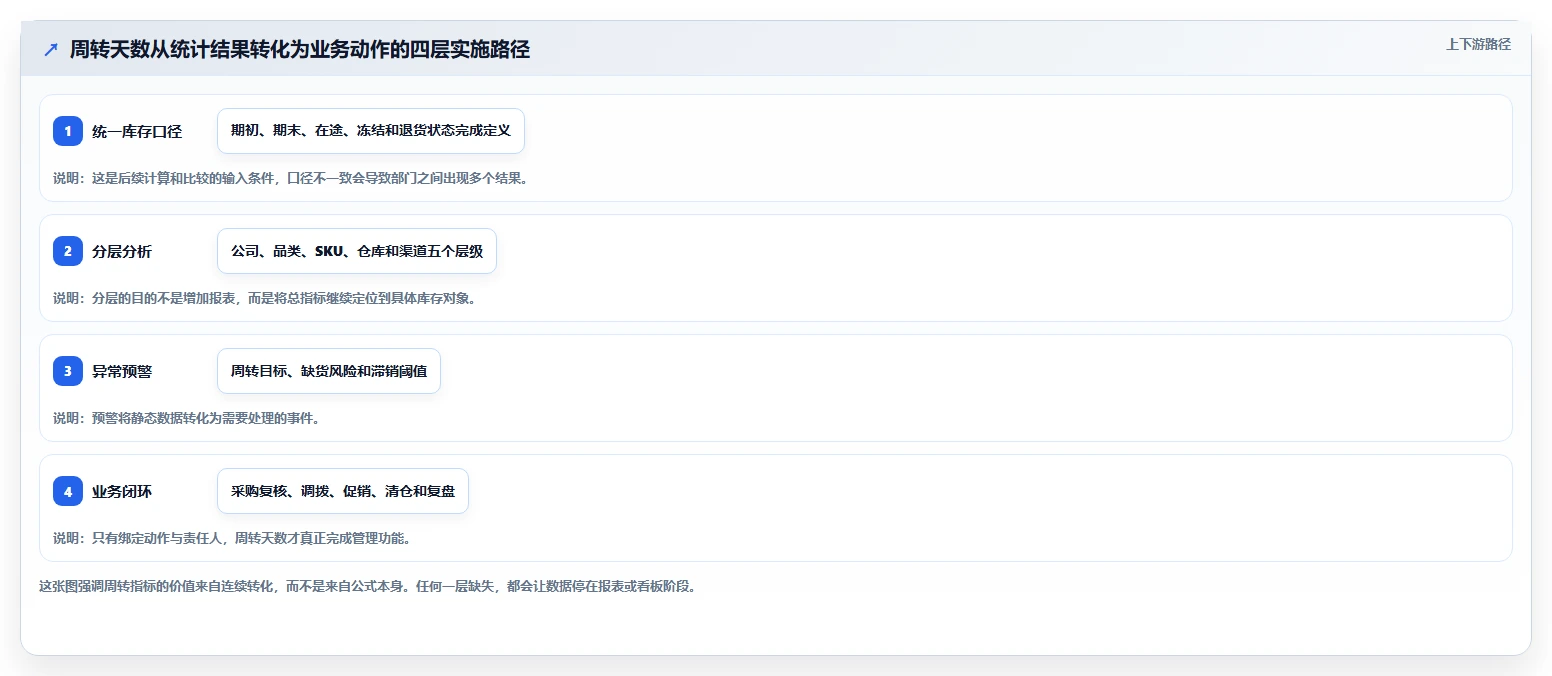Click the note 只有绑定动作与责任人
This screenshot has width=1552, height=676.
(x=232, y=538)
